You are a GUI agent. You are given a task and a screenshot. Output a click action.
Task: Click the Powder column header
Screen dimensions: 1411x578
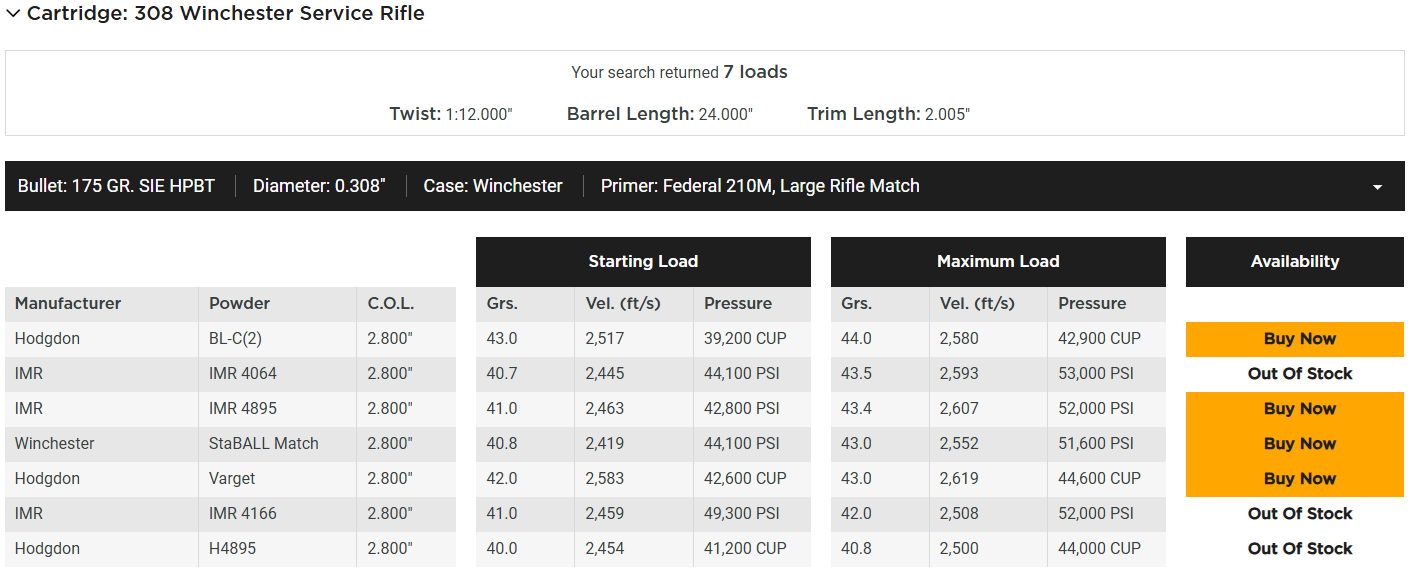tap(240, 304)
